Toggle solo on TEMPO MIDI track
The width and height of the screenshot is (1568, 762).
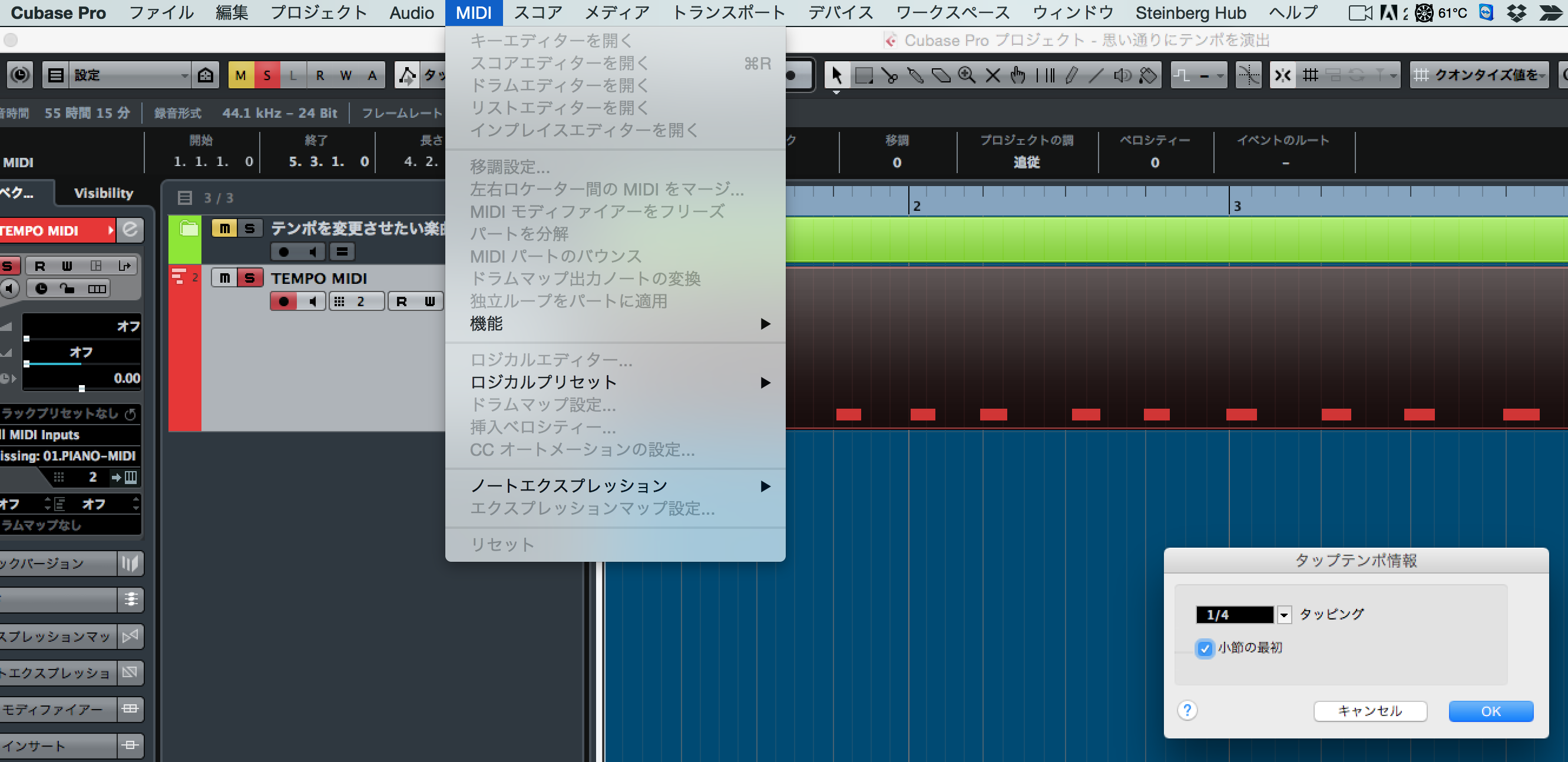point(250,277)
